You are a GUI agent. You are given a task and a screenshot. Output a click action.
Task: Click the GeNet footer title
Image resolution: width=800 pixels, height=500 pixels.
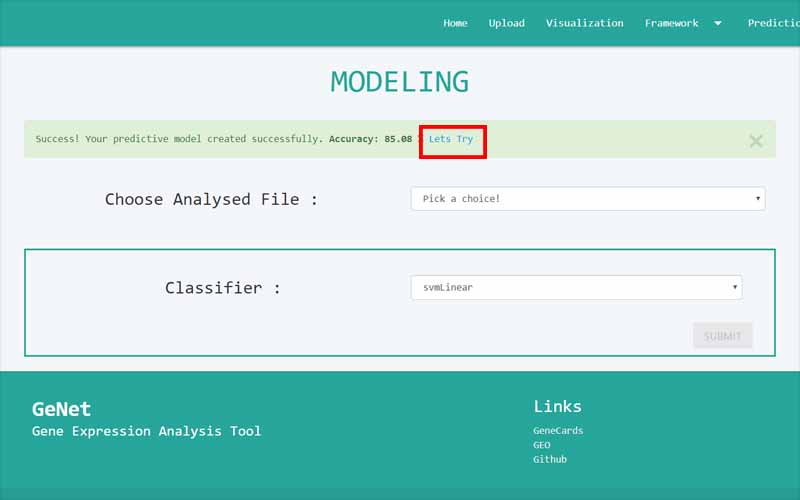[x=61, y=409]
